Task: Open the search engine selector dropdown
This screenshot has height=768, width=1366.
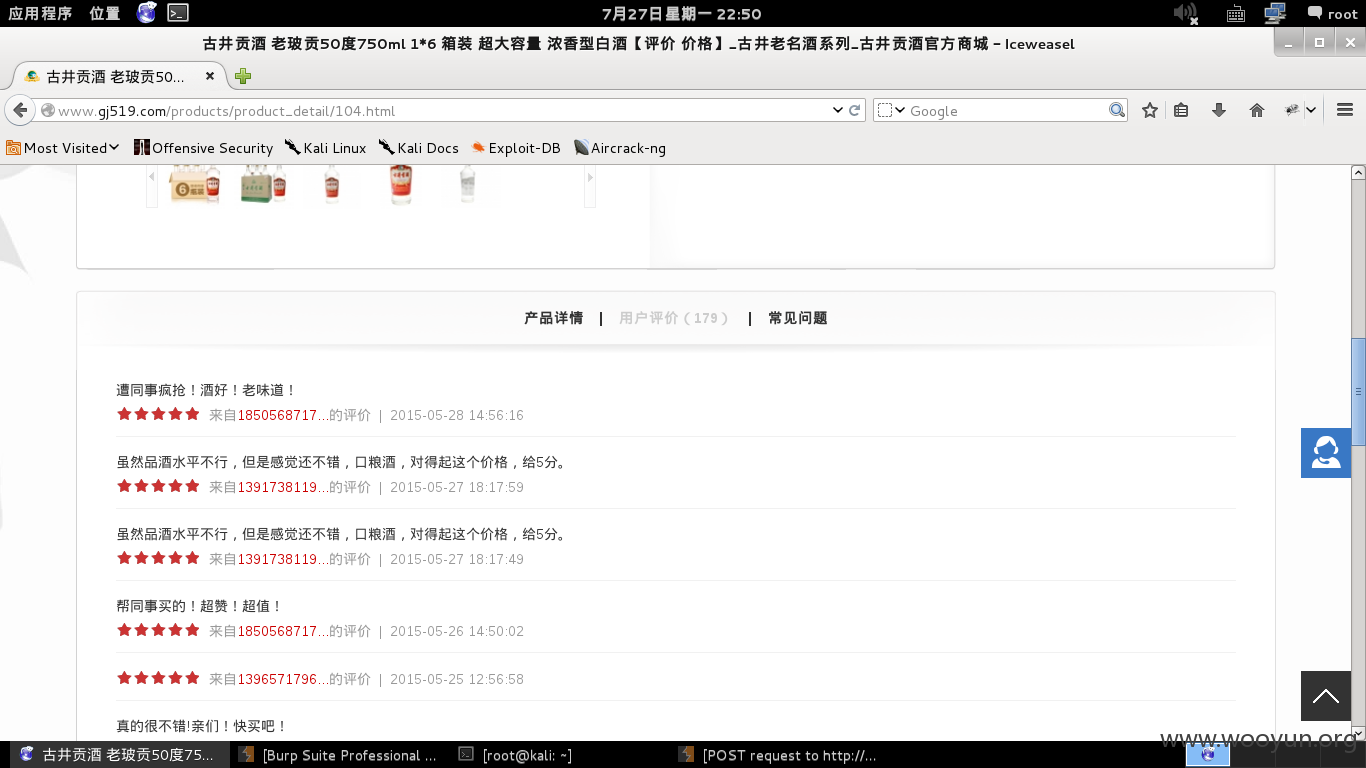Action: coord(891,111)
